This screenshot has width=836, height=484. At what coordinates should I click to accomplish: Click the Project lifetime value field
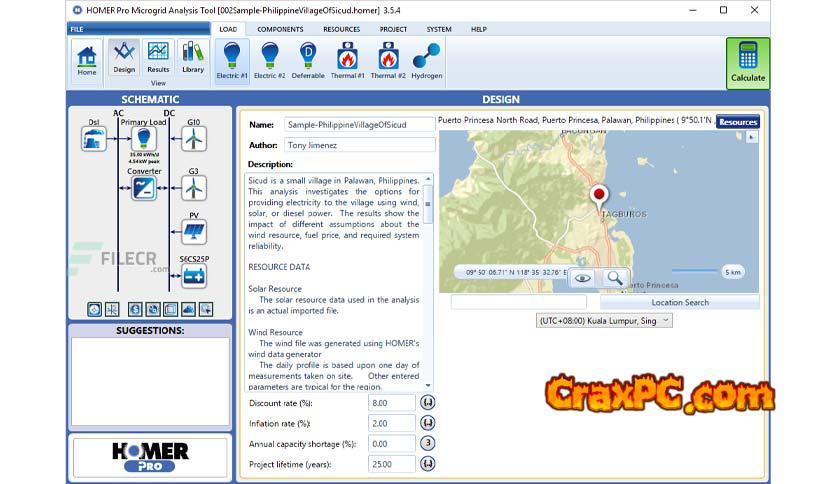pos(391,464)
